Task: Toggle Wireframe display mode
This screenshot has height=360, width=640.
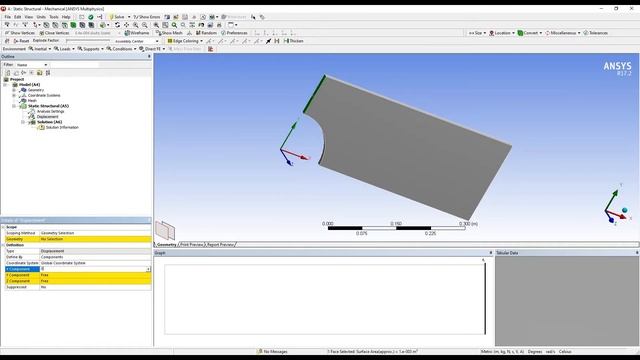Action: point(137,33)
